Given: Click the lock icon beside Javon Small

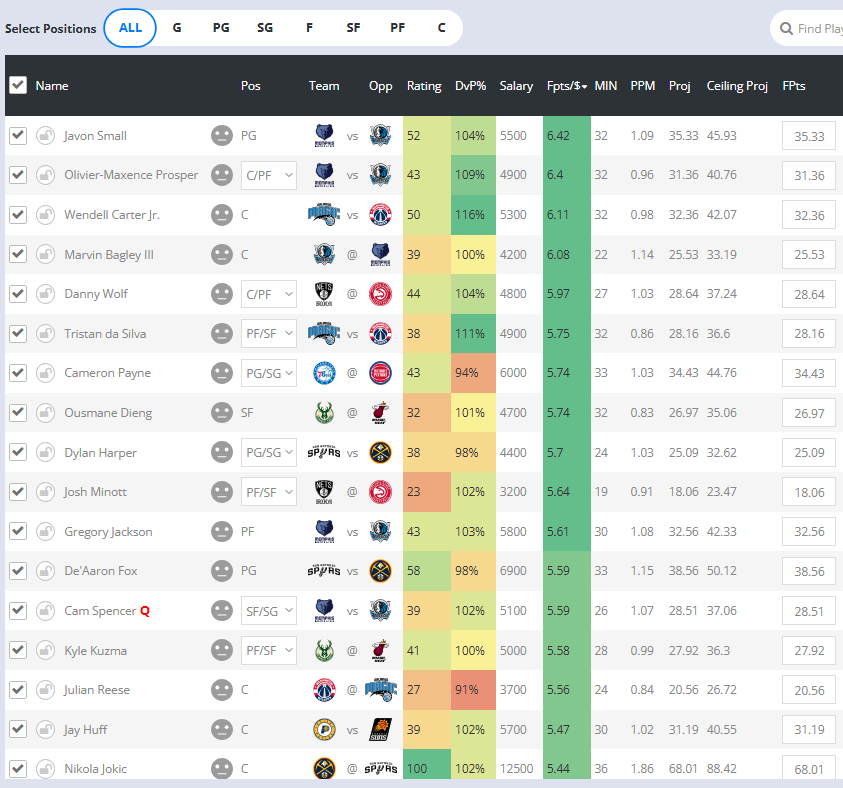Looking at the screenshot, I should [x=45, y=136].
